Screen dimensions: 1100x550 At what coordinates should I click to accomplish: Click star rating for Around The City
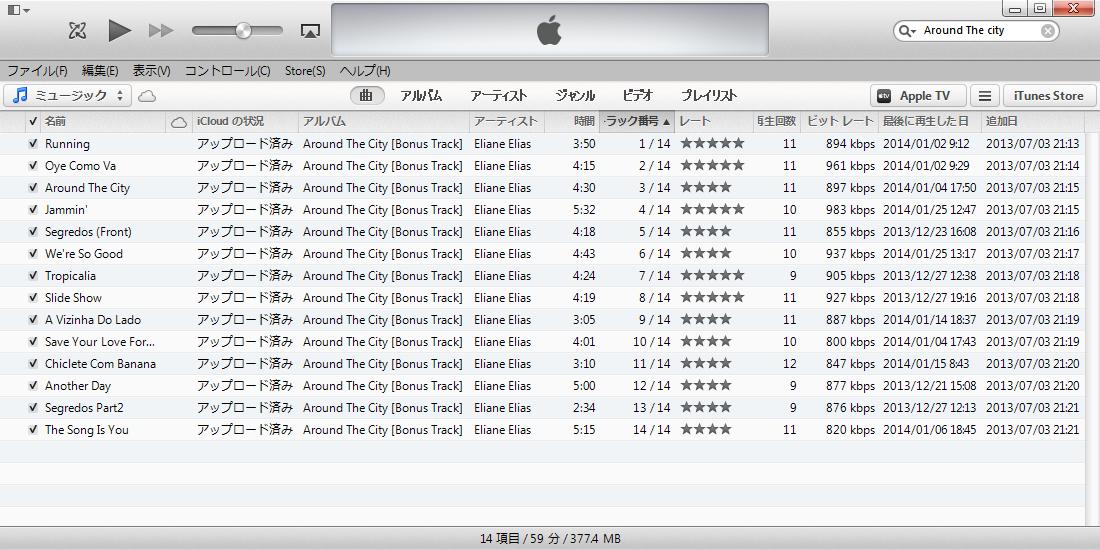tap(705, 188)
